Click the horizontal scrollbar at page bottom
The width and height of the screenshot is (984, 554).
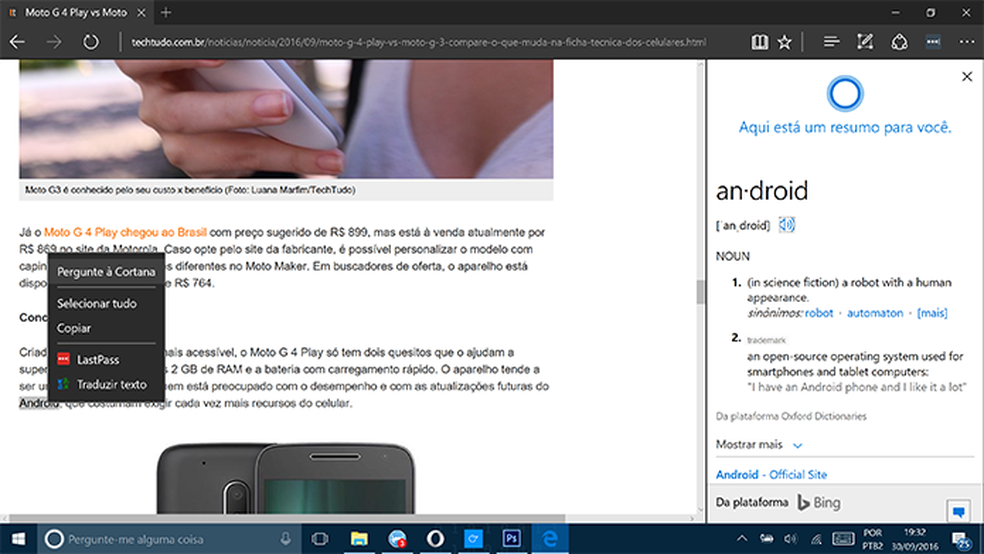click(x=287, y=518)
